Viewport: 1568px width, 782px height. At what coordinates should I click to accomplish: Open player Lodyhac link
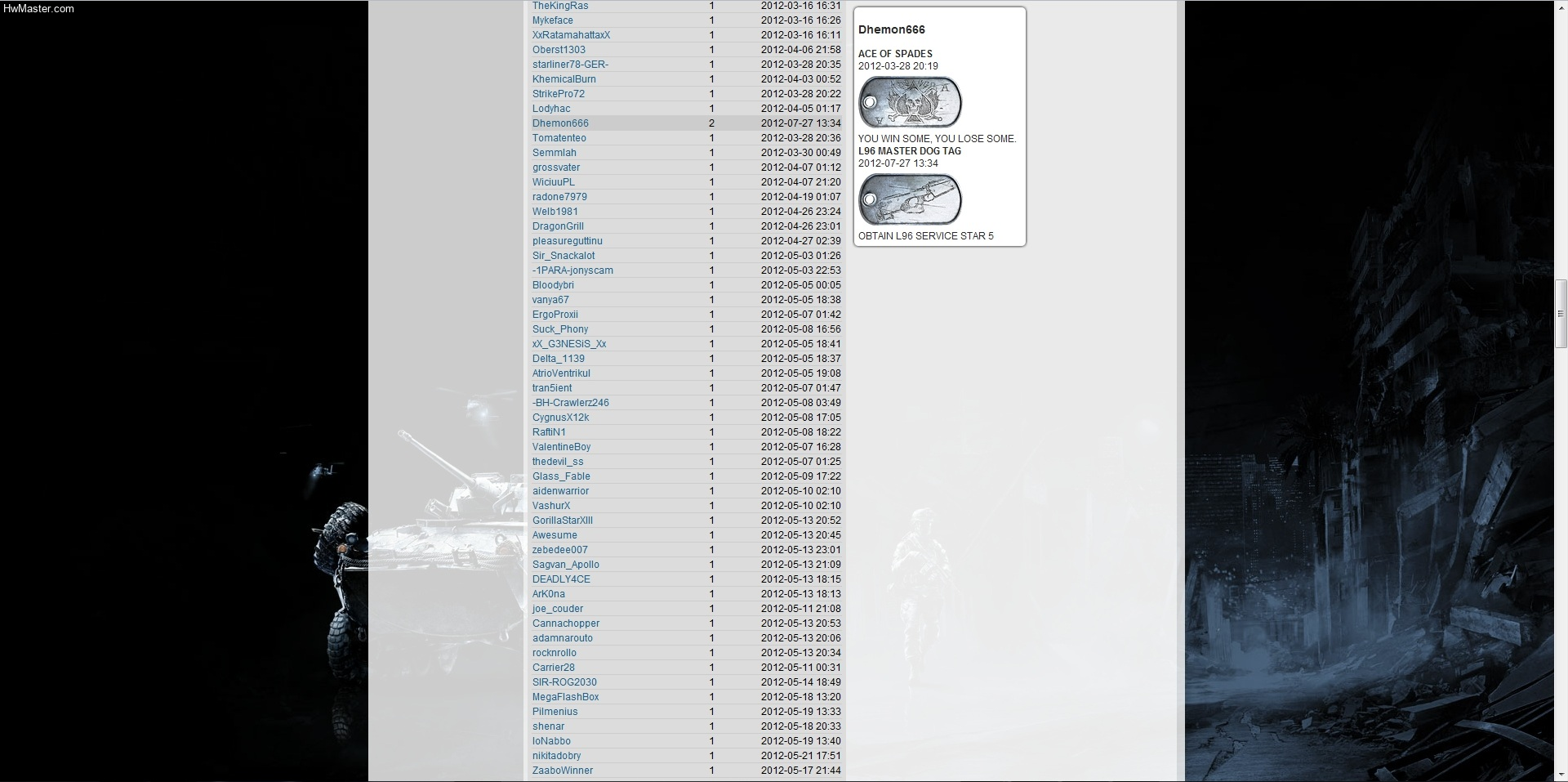tap(551, 109)
